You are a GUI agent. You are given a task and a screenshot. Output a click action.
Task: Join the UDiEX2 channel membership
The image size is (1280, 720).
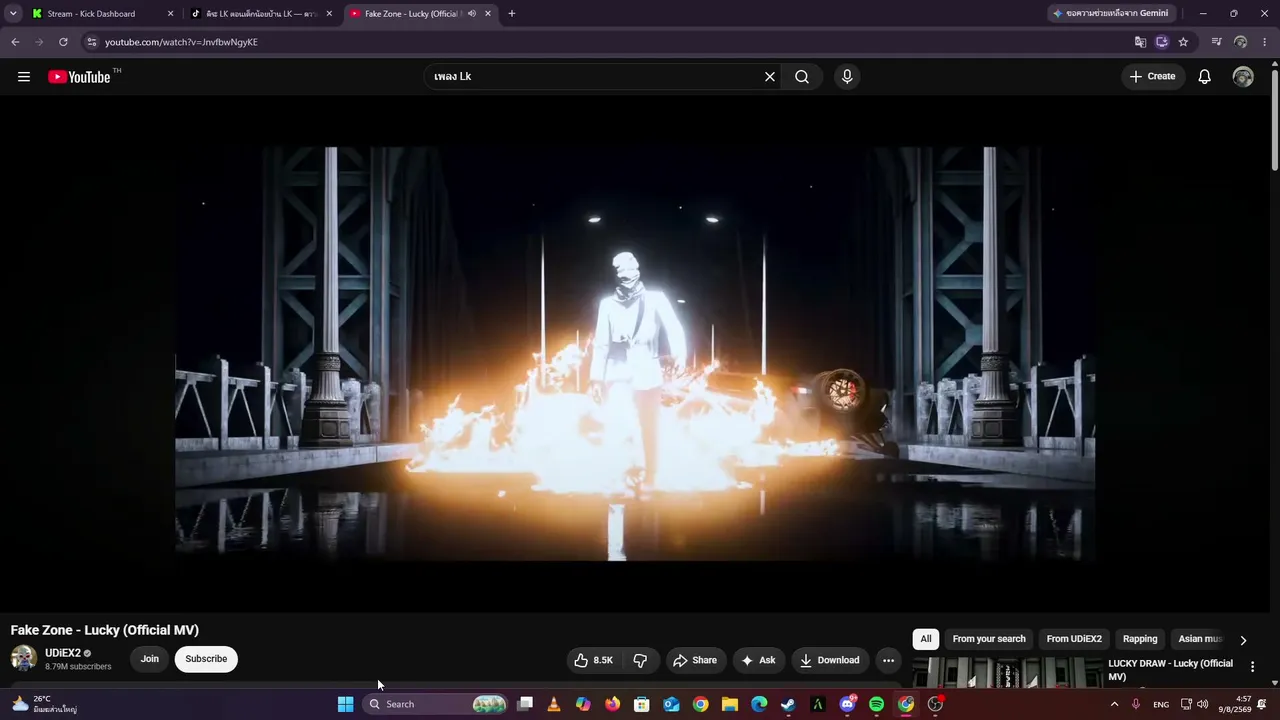pos(150,659)
